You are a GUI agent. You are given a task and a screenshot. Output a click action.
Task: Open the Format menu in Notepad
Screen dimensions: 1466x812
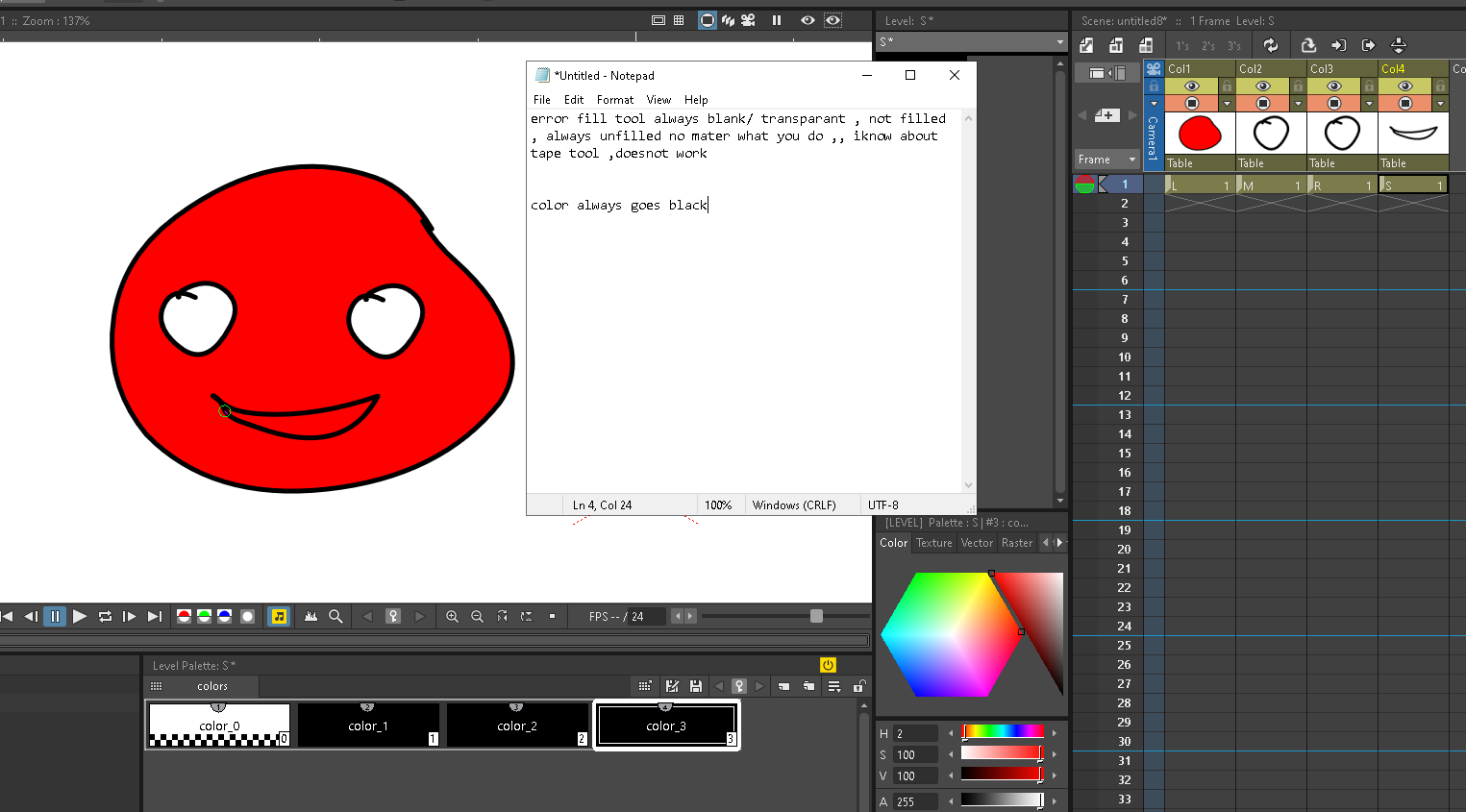615,99
